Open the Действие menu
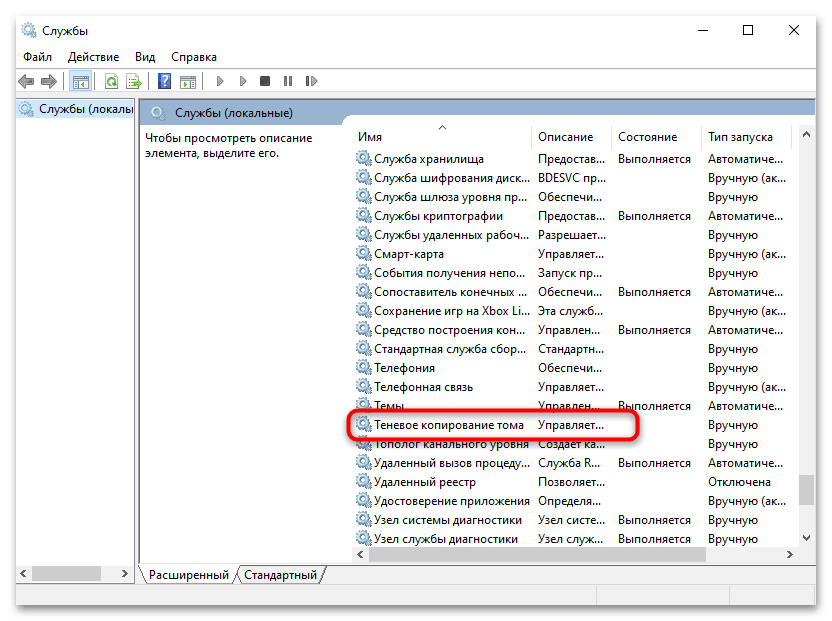The height and width of the screenshot is (621, 832). point(93,57)
